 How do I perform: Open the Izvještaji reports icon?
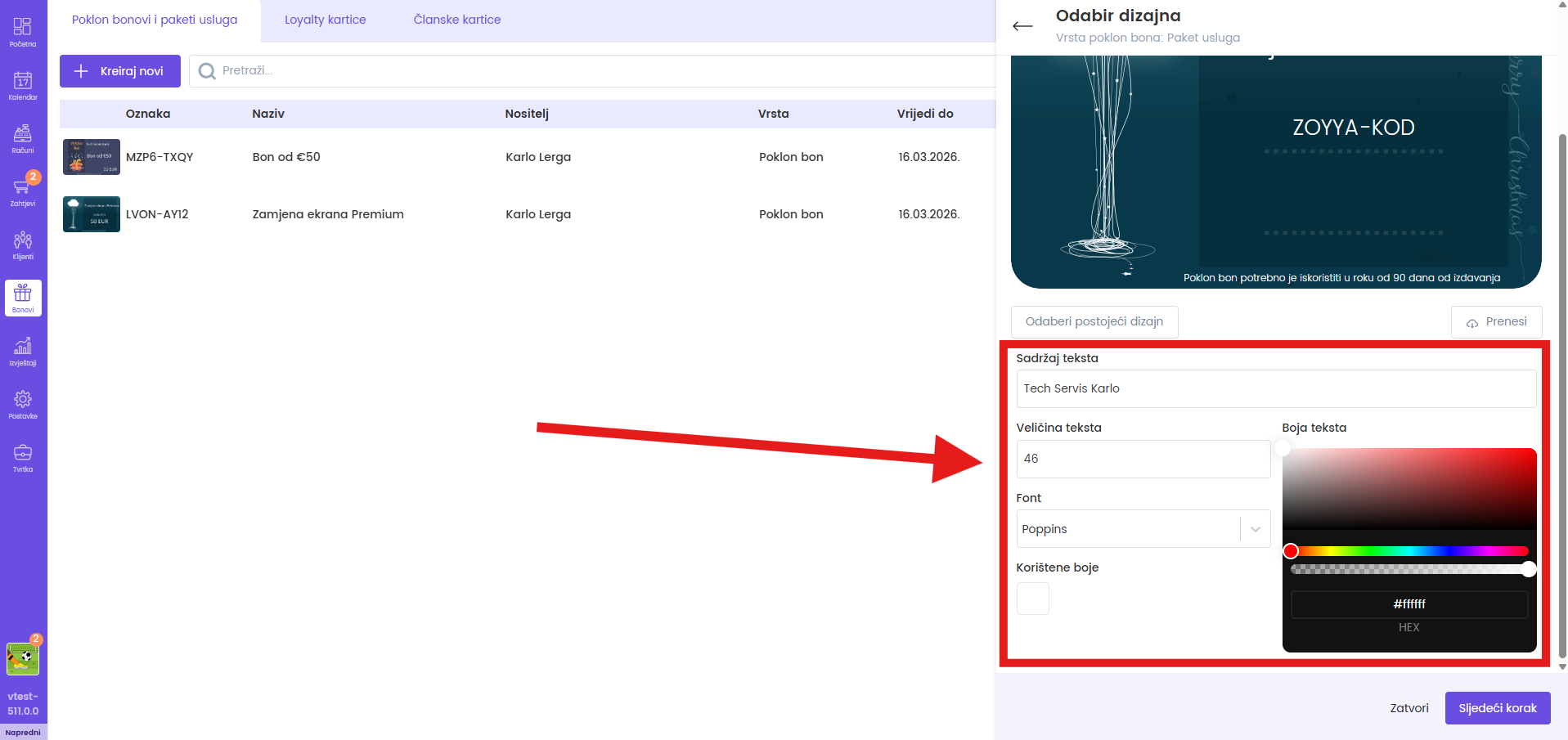(23, 350)
